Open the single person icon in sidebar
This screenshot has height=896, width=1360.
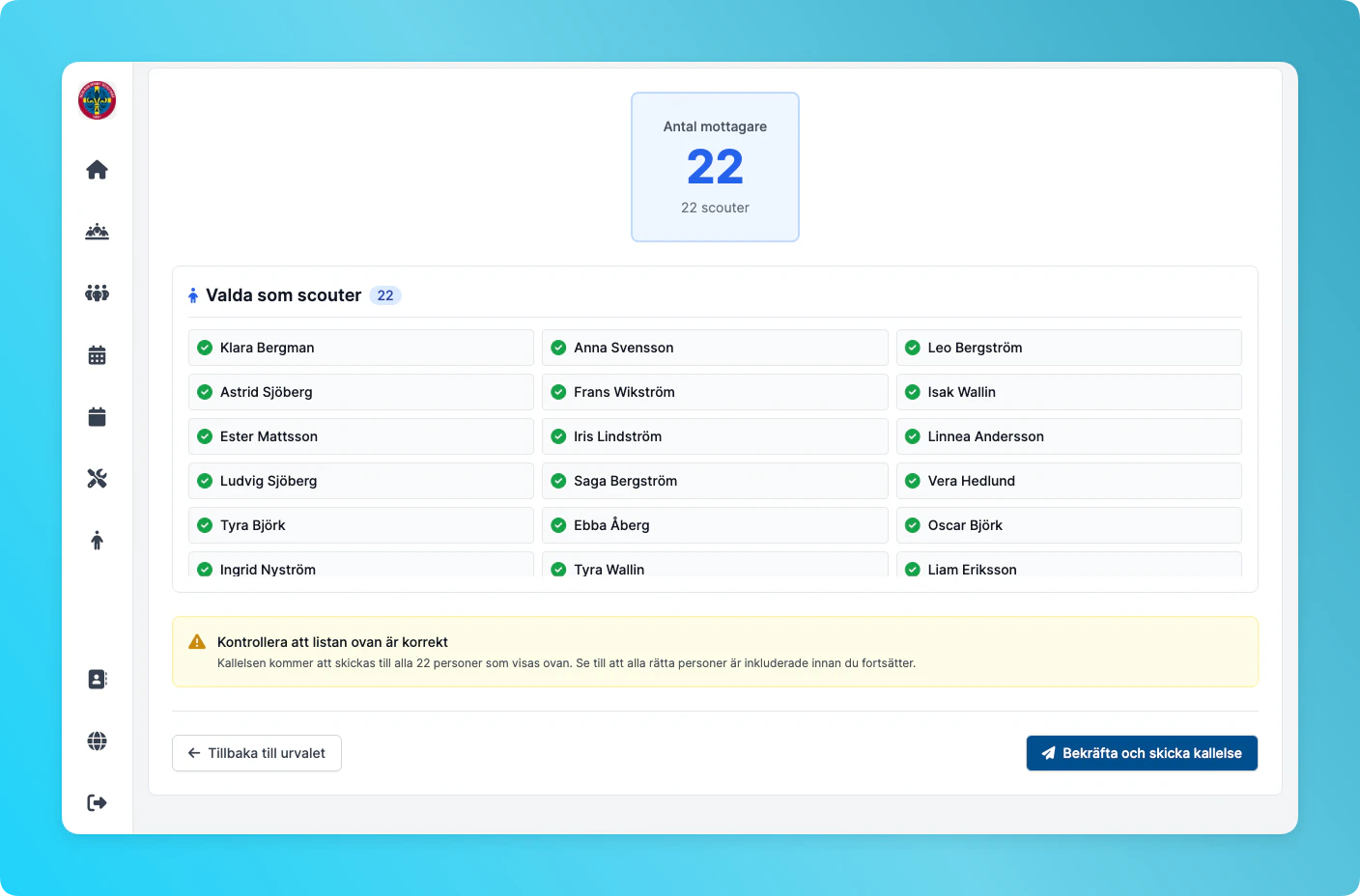pos(97,541)
